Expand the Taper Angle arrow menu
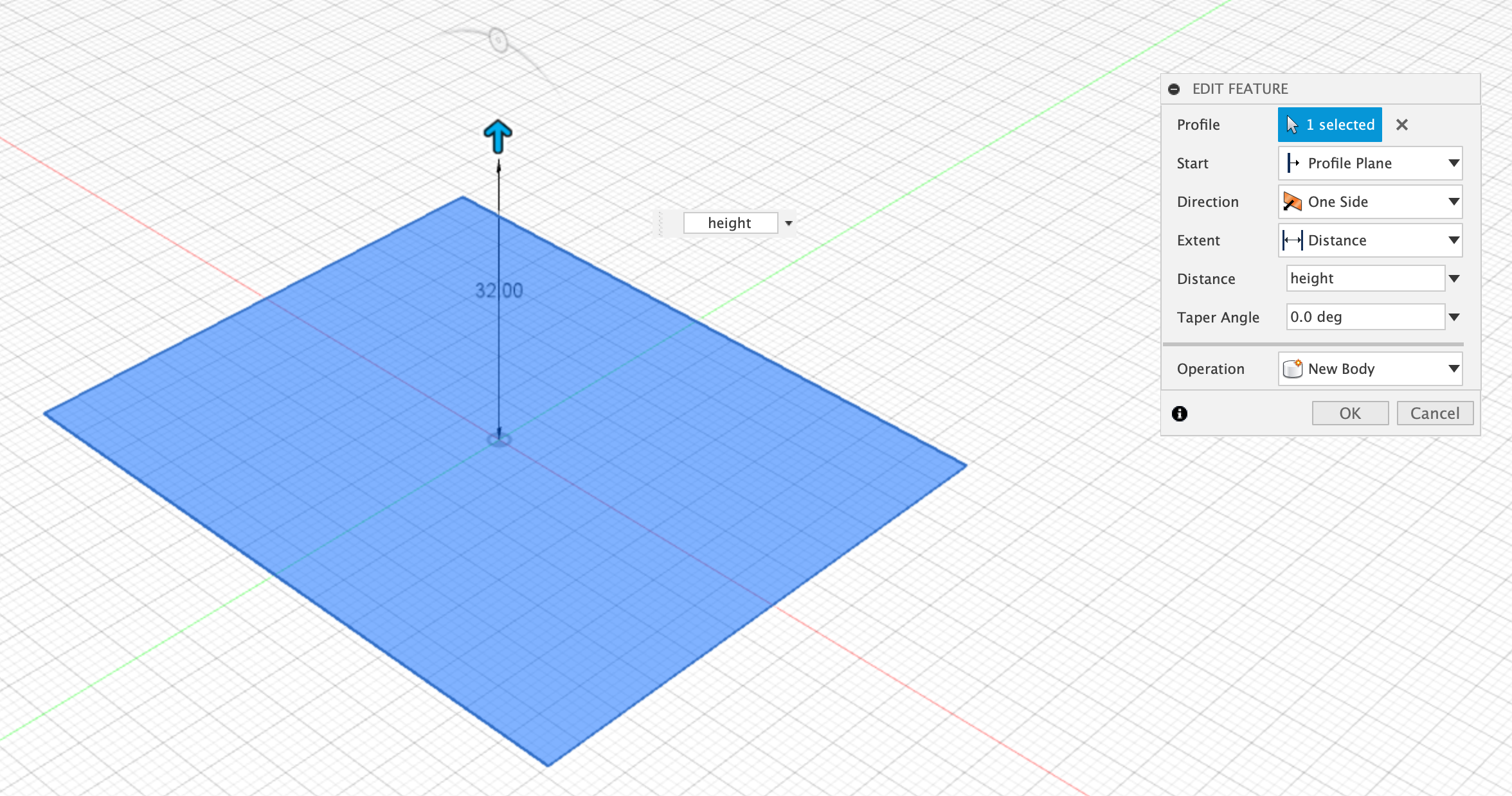The width and height of the screenshot is (1512, 796). point(1454,317)
